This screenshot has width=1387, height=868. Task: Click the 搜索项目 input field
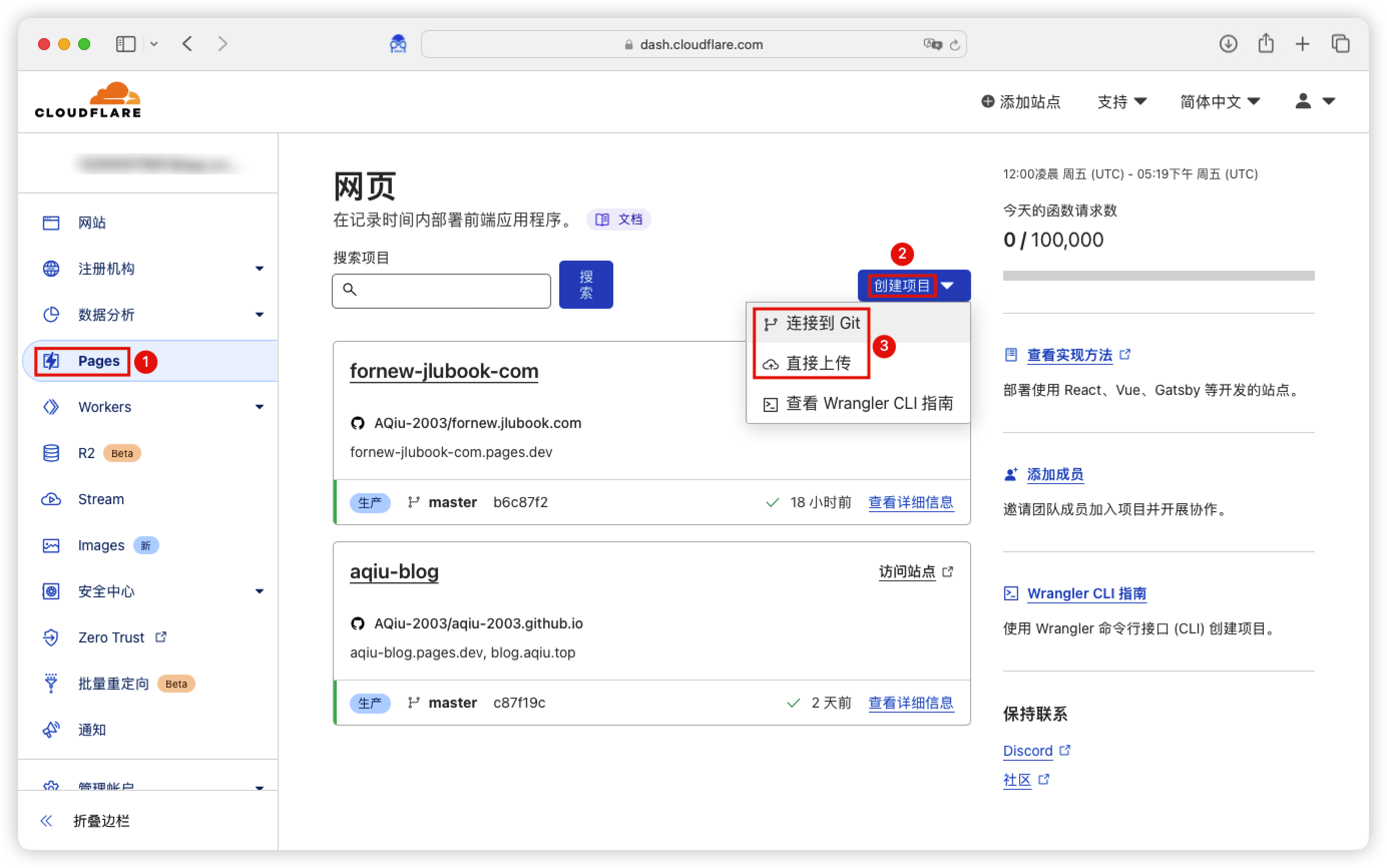pyautogui.click(x=441, y=291)
